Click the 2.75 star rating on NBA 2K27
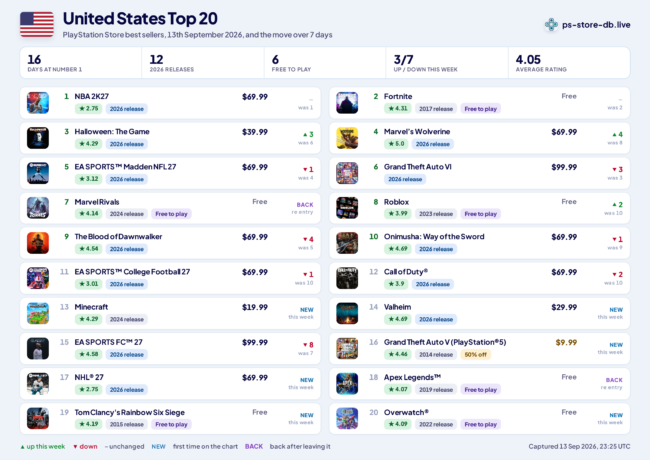The width and height of the screenshot is (650, 460). point(89,109)
